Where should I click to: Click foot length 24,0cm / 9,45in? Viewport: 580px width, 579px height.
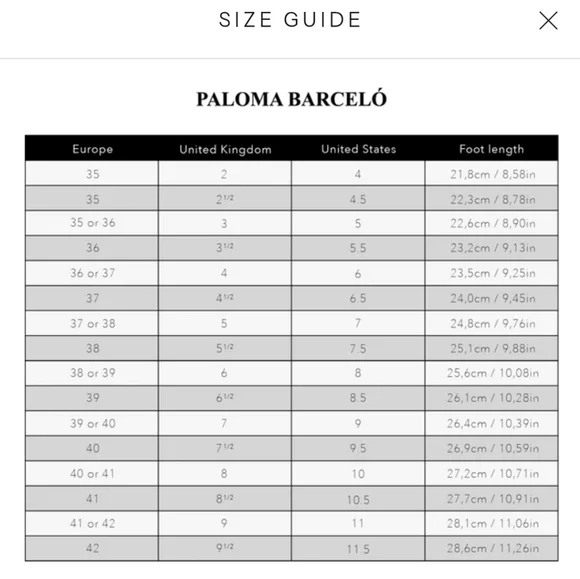492,298
